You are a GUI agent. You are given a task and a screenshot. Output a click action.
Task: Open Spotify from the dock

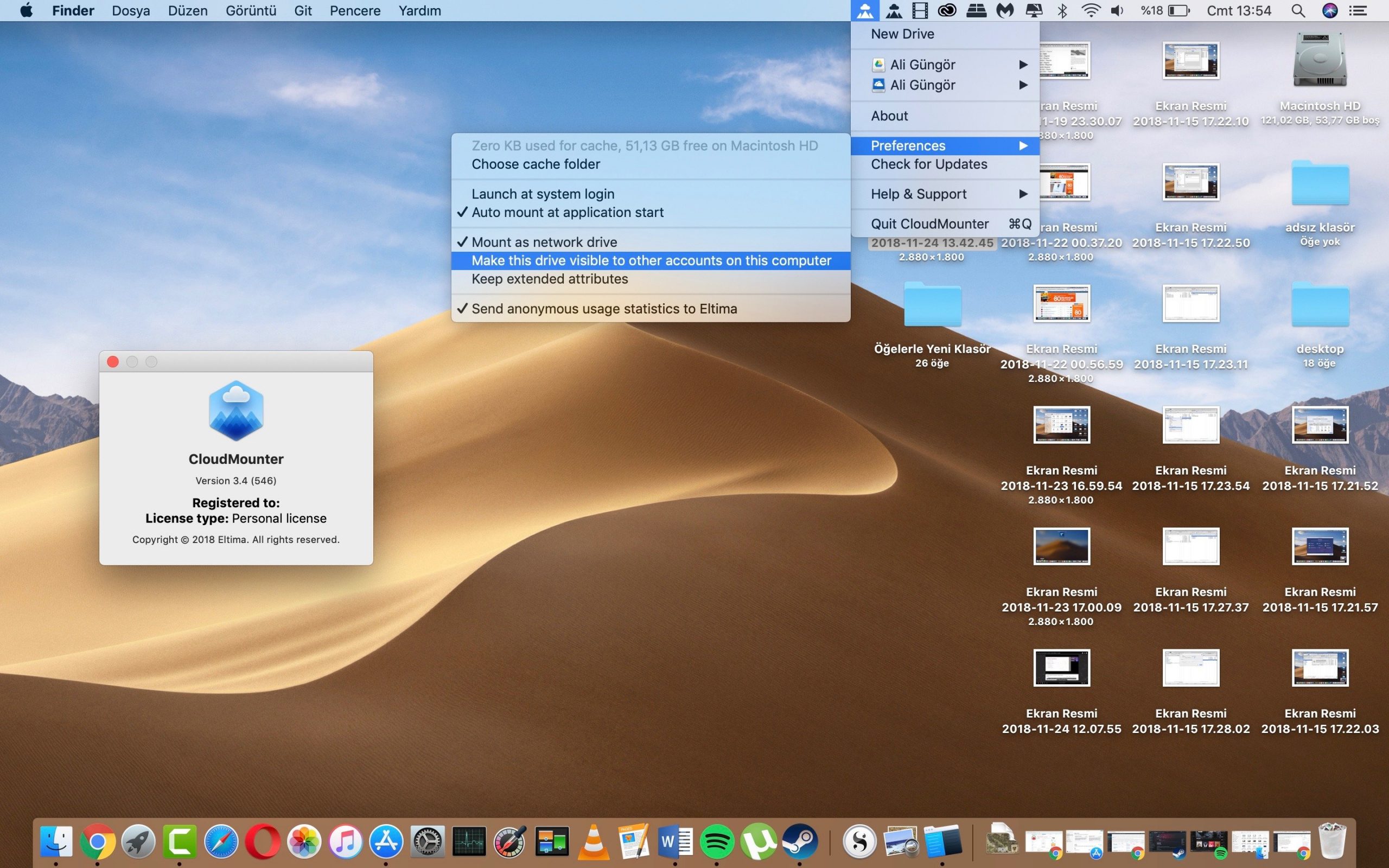(716, 841)
